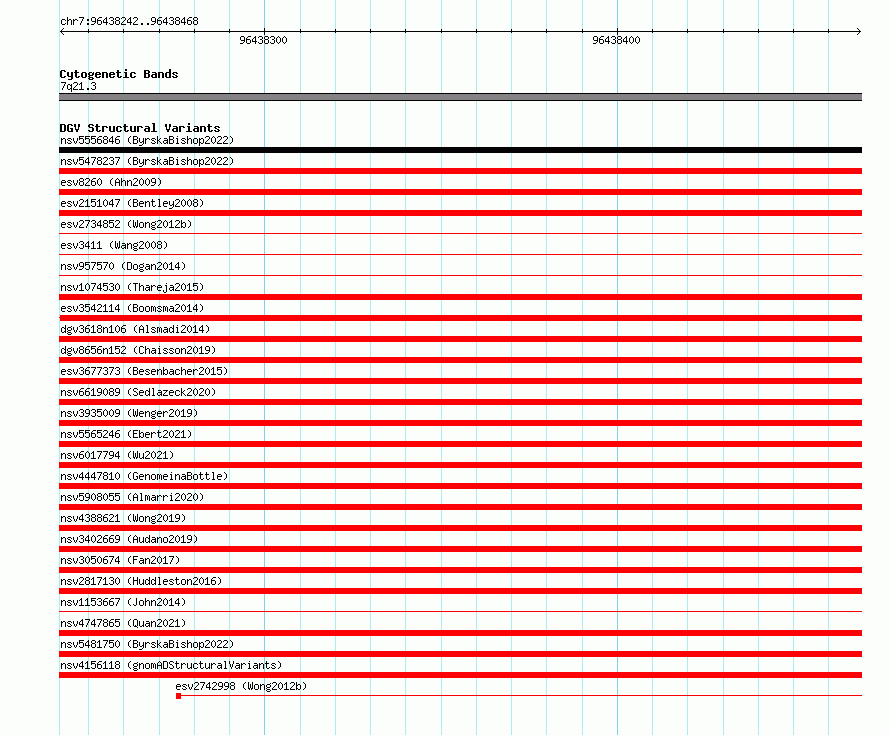Open variant dgv8656n152 (Chaisson2019)
Image resolution: width=890 pixels, height=735 pixels.
[138, 350]
